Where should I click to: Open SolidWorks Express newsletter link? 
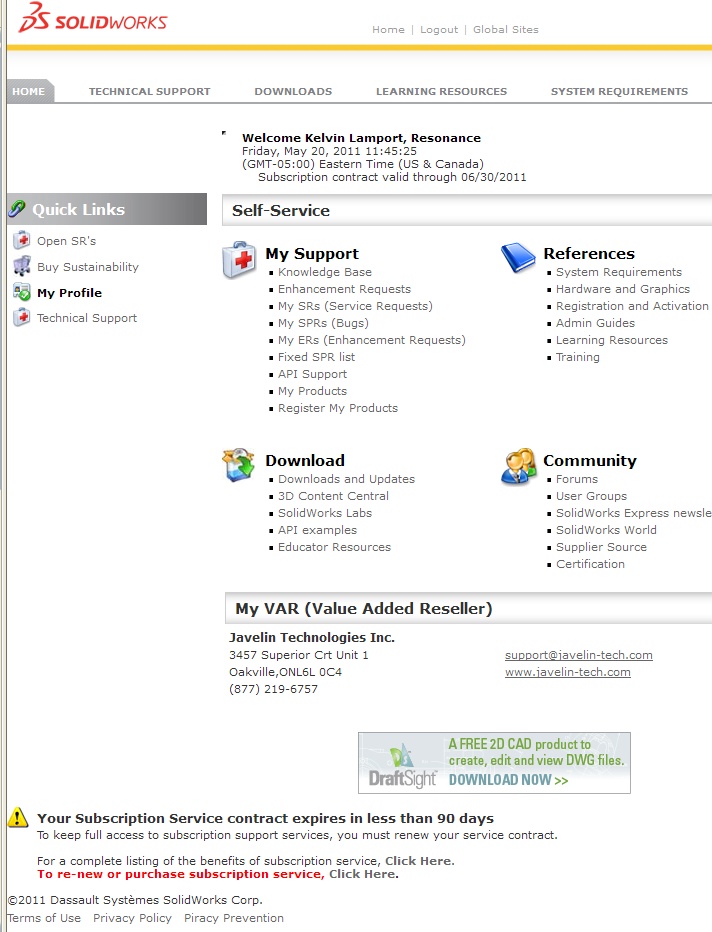[634, 513]
